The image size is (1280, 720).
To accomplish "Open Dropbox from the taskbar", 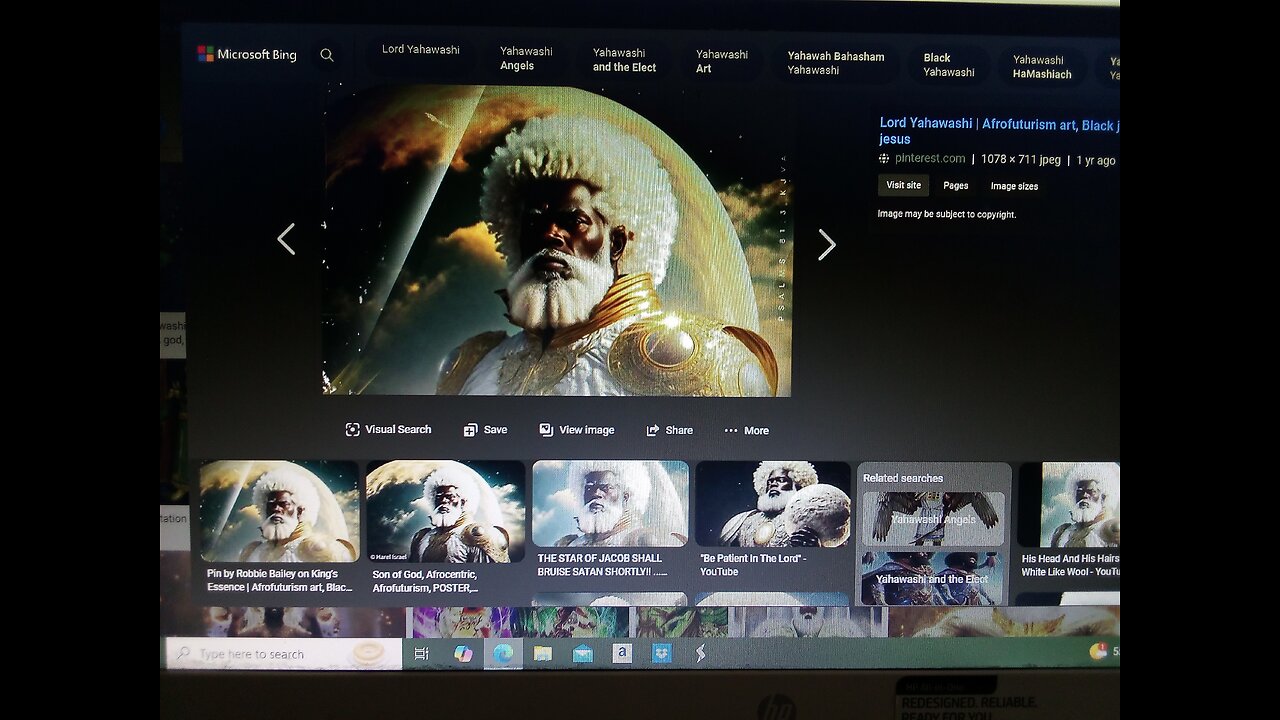I will point(661,654).
